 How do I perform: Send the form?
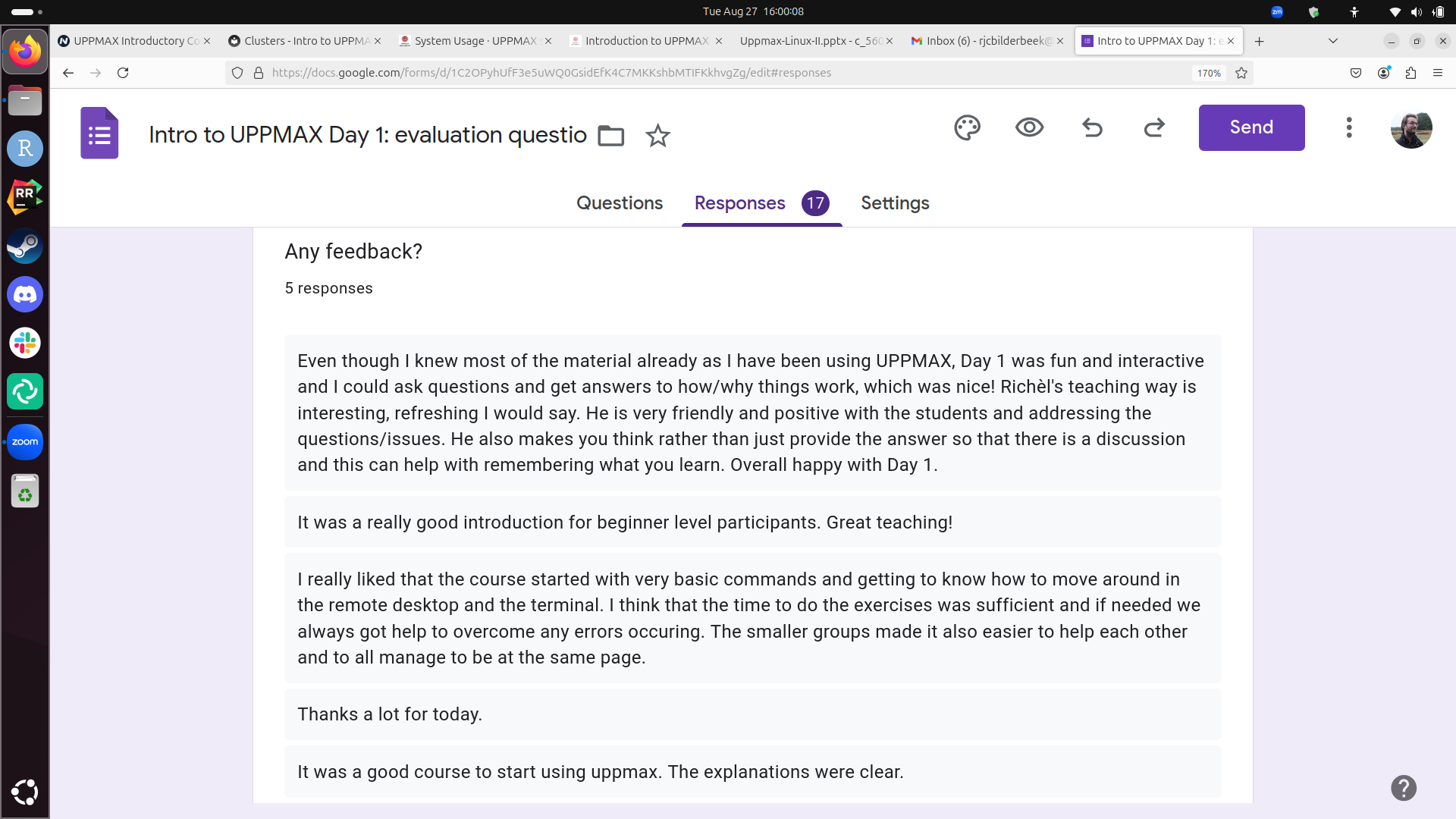(1251, 127)
